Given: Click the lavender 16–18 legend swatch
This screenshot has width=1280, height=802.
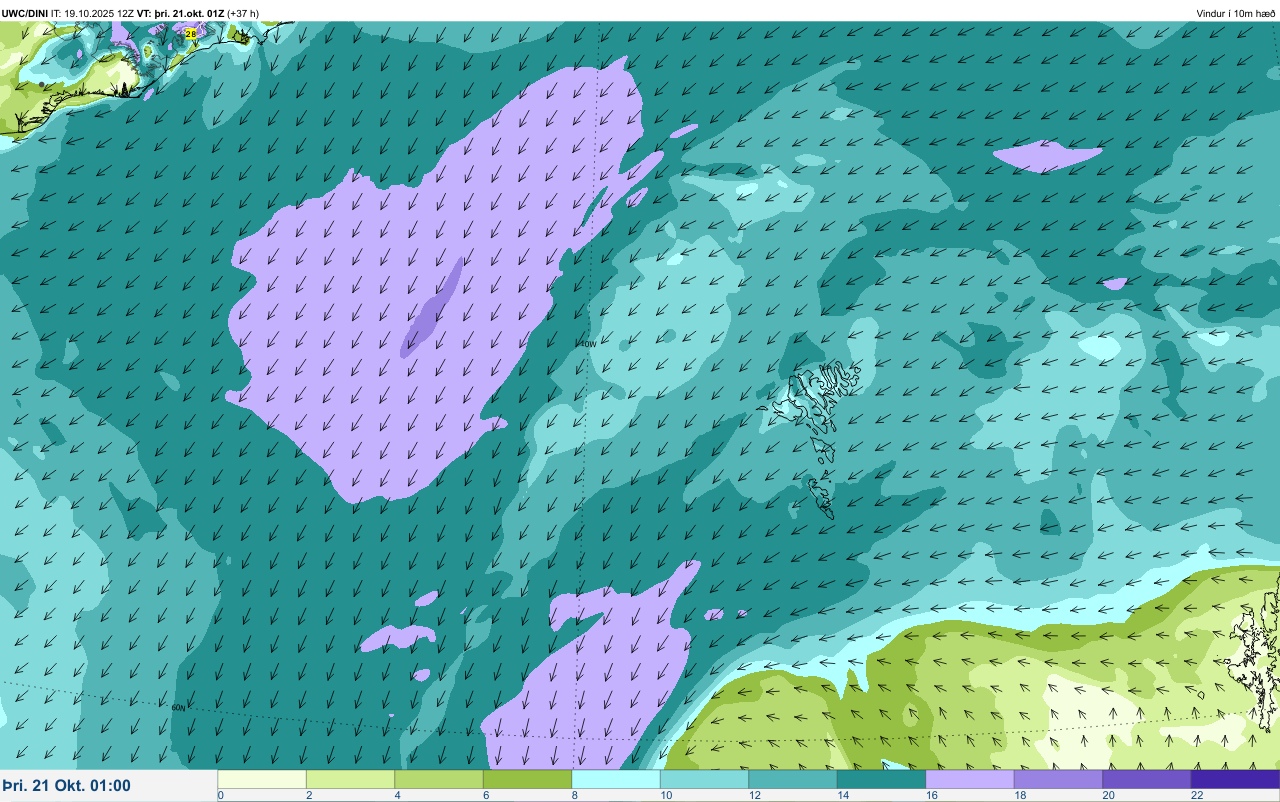Looking at the screenshot, I should point(970,779).
